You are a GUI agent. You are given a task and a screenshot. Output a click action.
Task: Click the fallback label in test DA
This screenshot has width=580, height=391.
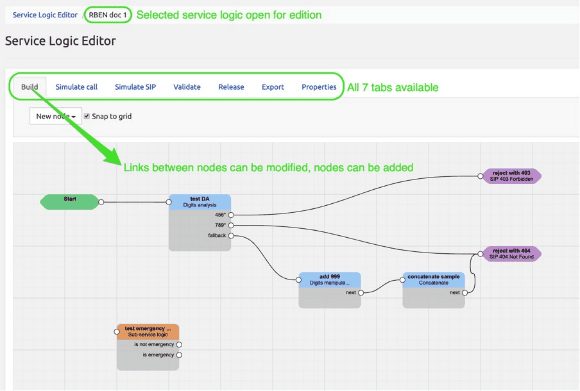[217, 235]
